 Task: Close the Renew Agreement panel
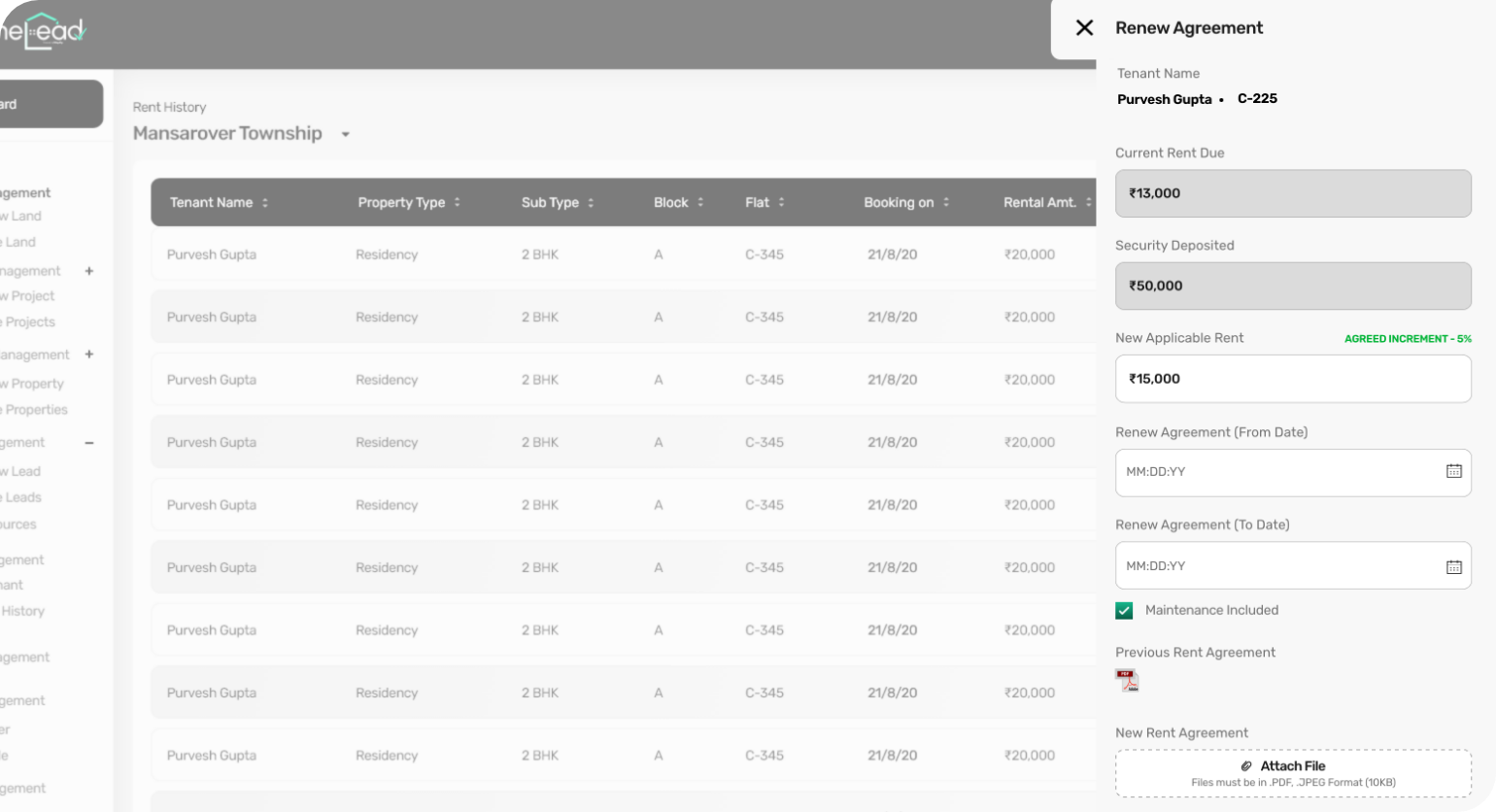[x=1084, y=28]
